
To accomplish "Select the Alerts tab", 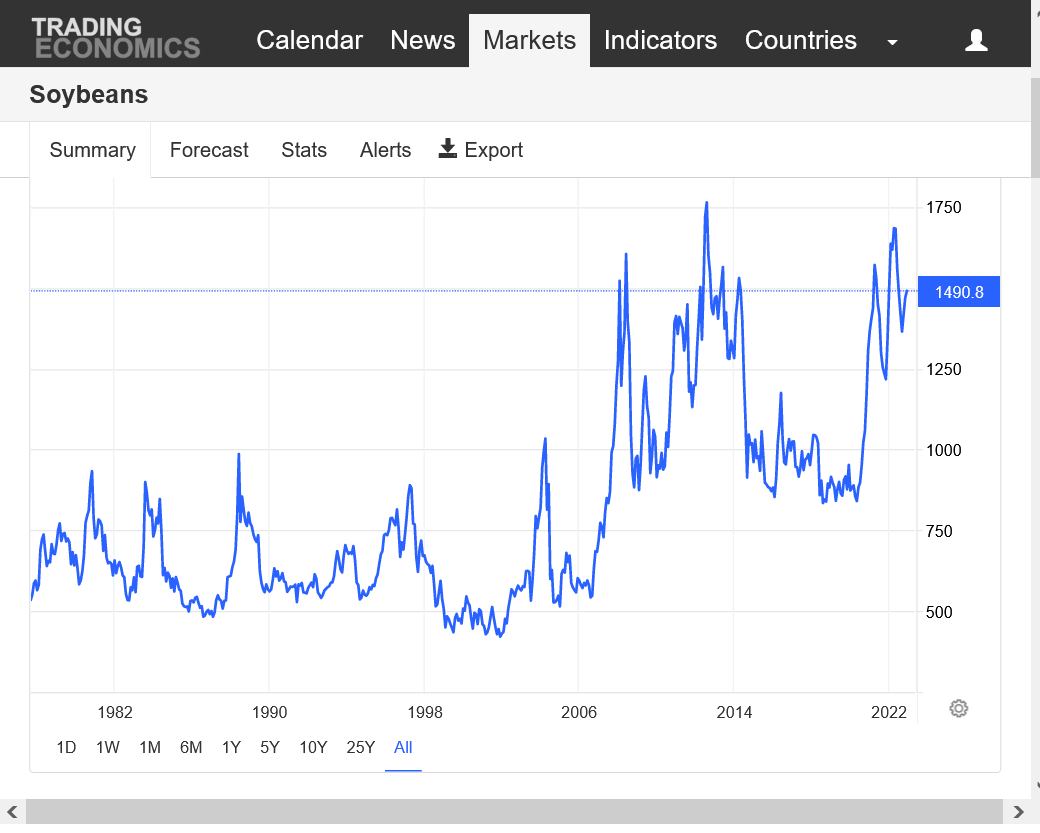I will [385, 150].
